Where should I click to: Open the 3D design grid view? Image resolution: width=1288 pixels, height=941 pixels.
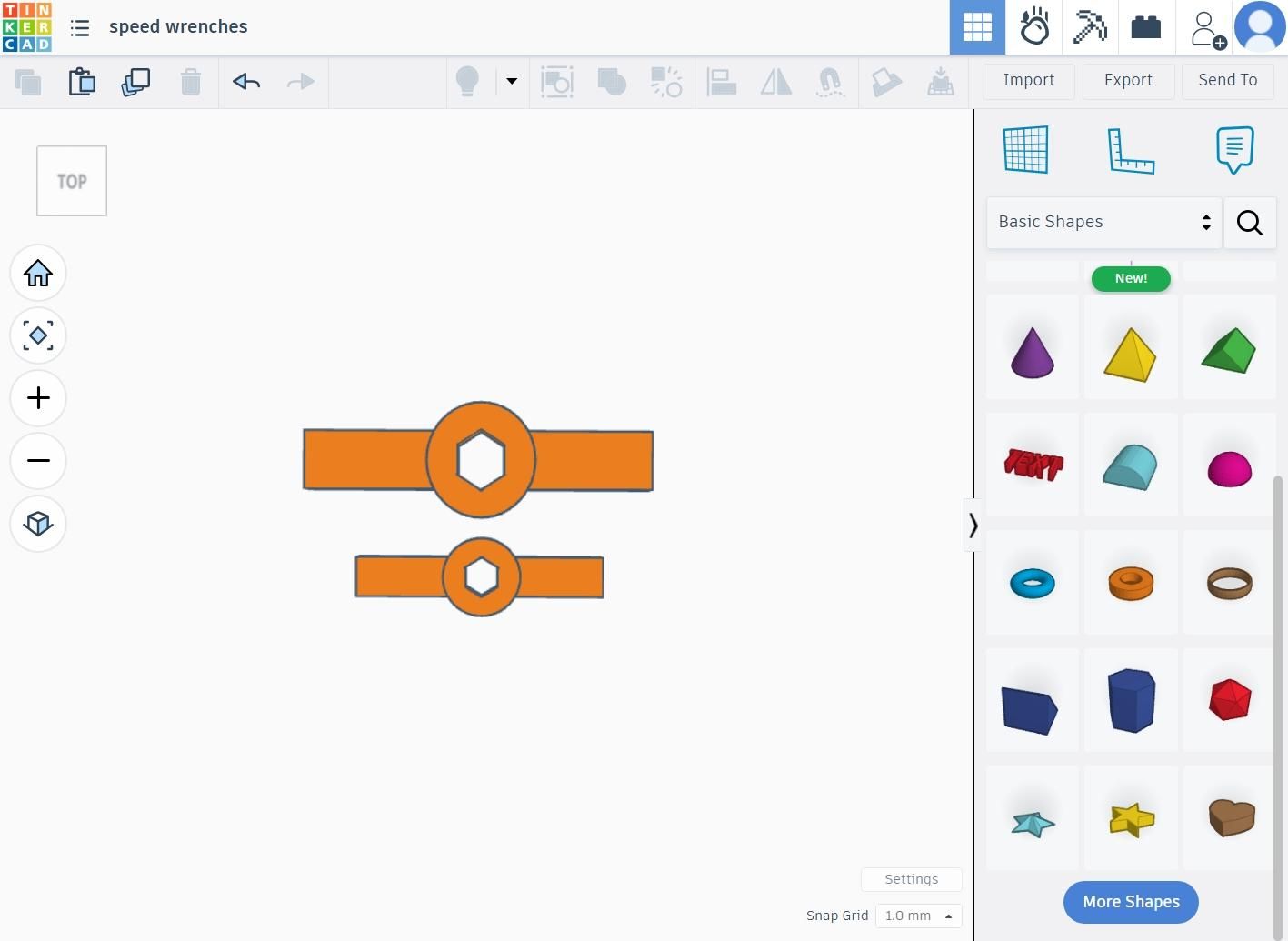click(x=977, y=27)
